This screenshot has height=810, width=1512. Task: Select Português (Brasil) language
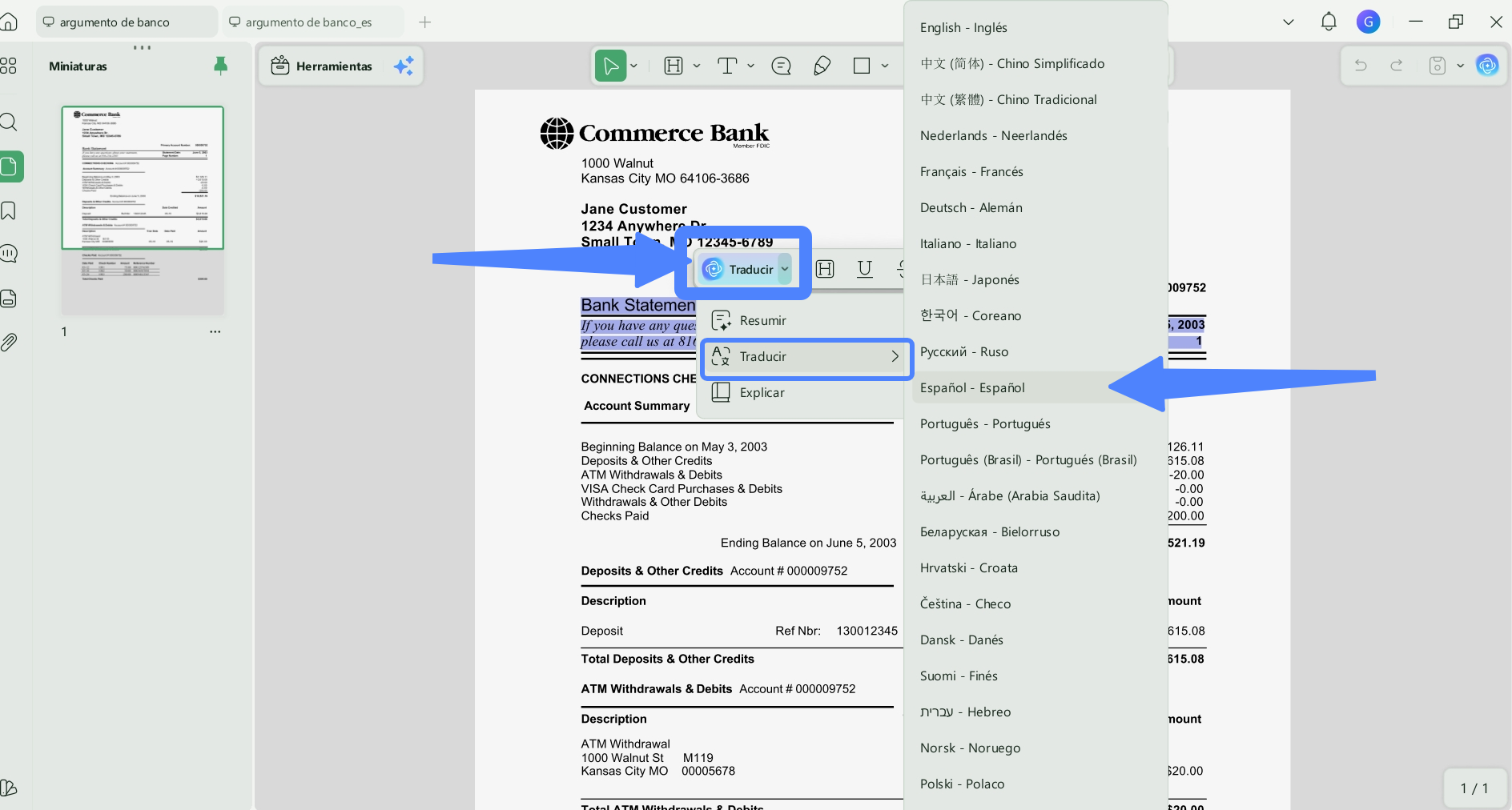coord(1035,459)
